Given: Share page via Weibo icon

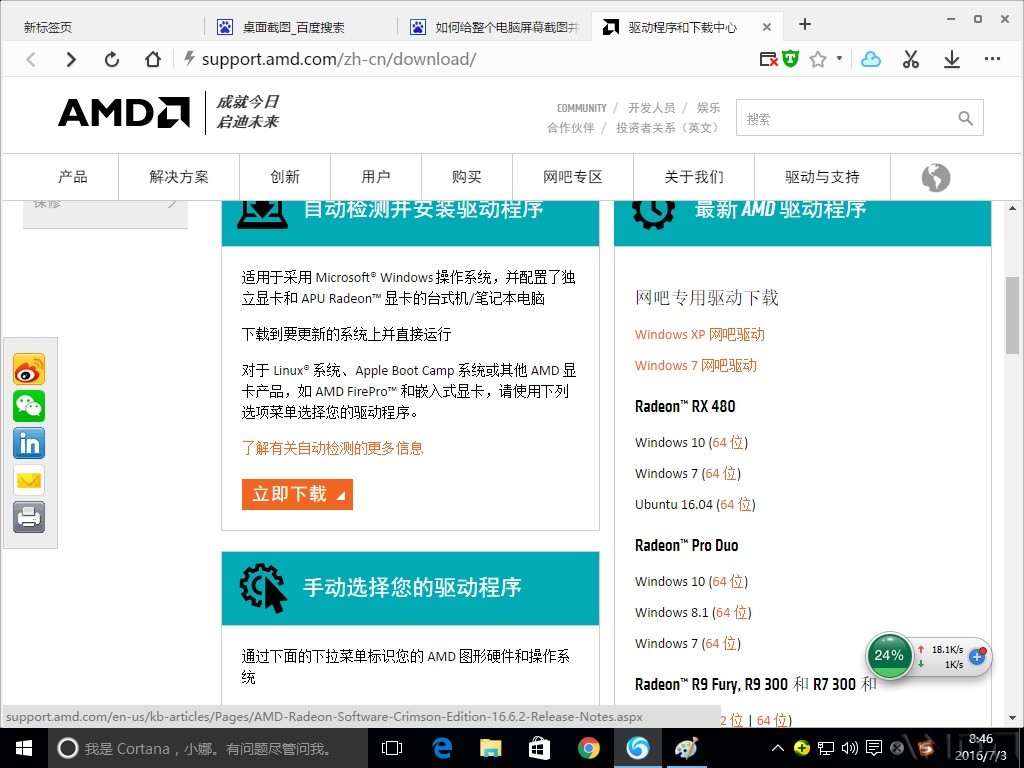Looking at the screenshot, I should point(29,369).
